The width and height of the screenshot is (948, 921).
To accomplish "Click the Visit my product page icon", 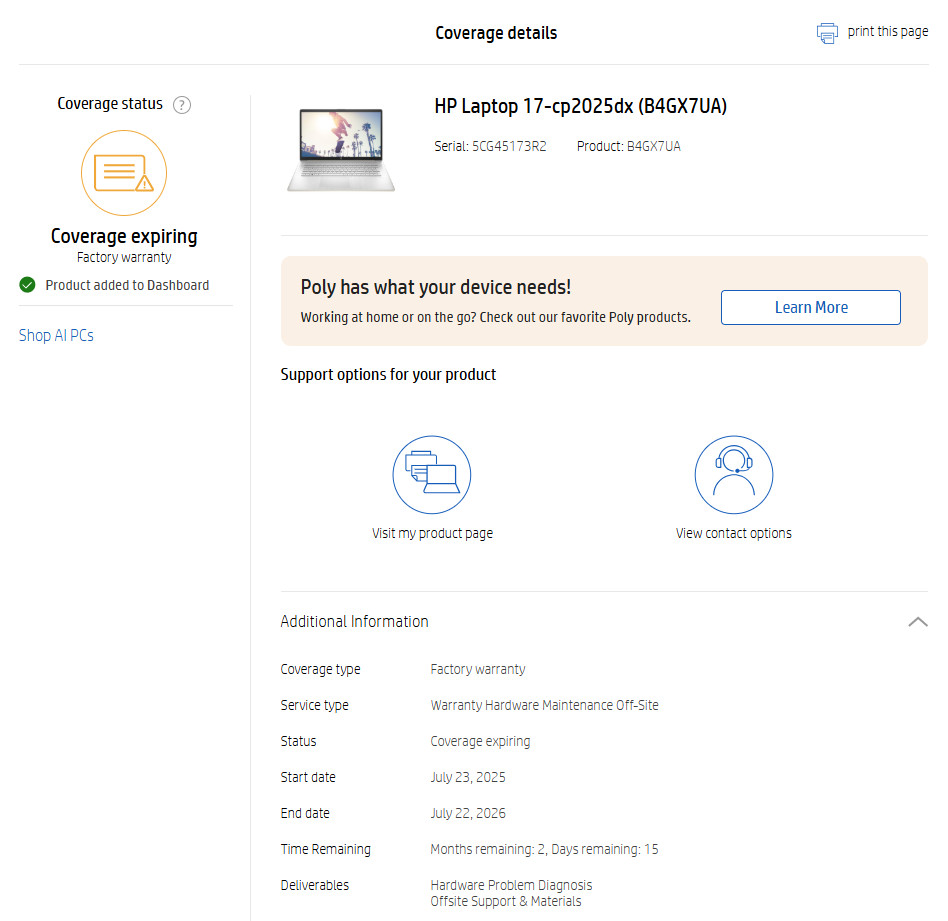I will [x=432, y=475].
